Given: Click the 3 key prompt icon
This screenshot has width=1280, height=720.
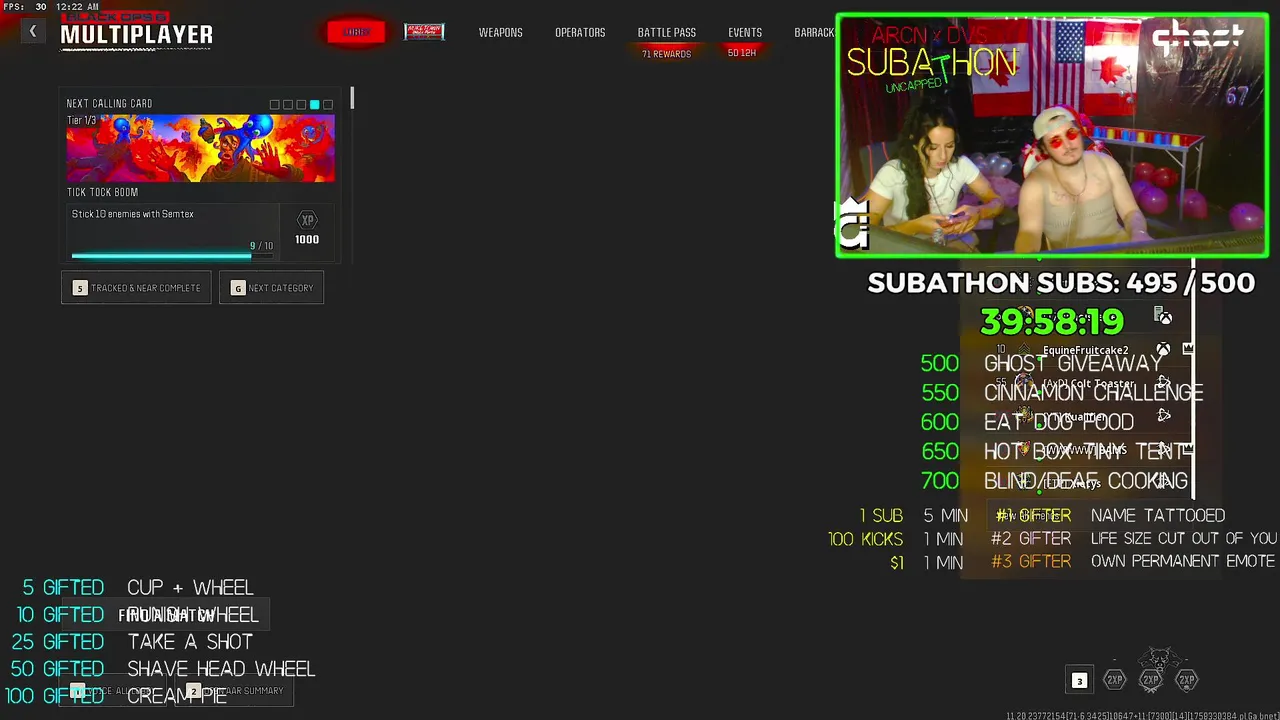Looking at the screenshot, I should point(1079,681).
